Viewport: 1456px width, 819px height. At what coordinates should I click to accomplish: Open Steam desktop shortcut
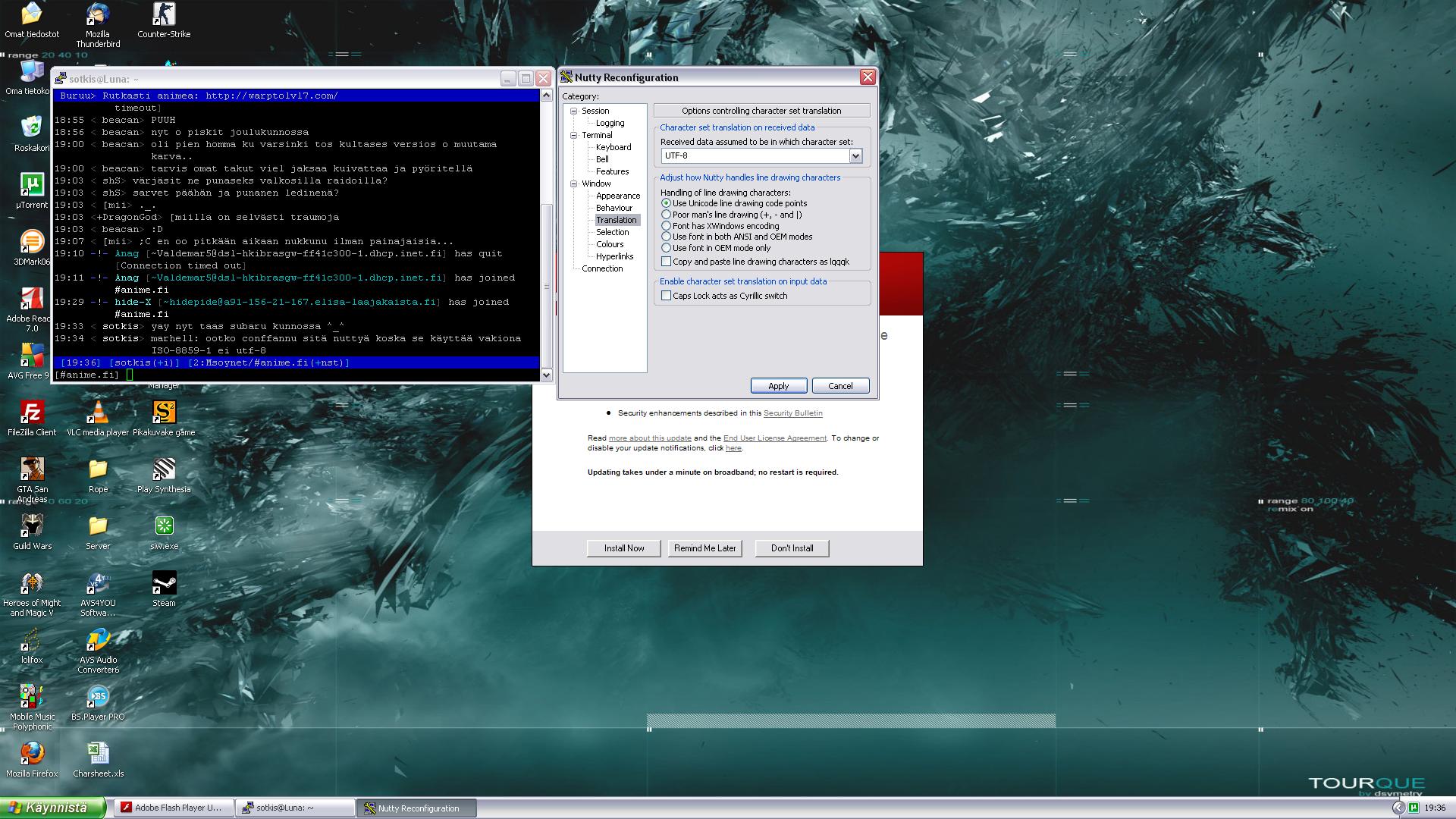point(164,584)
